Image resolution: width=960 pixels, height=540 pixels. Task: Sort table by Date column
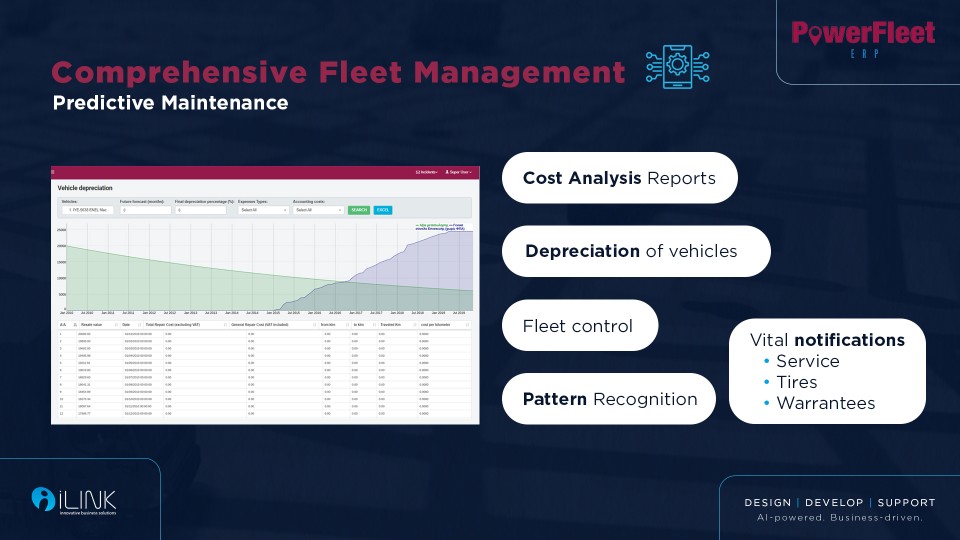tap(129, 325)
